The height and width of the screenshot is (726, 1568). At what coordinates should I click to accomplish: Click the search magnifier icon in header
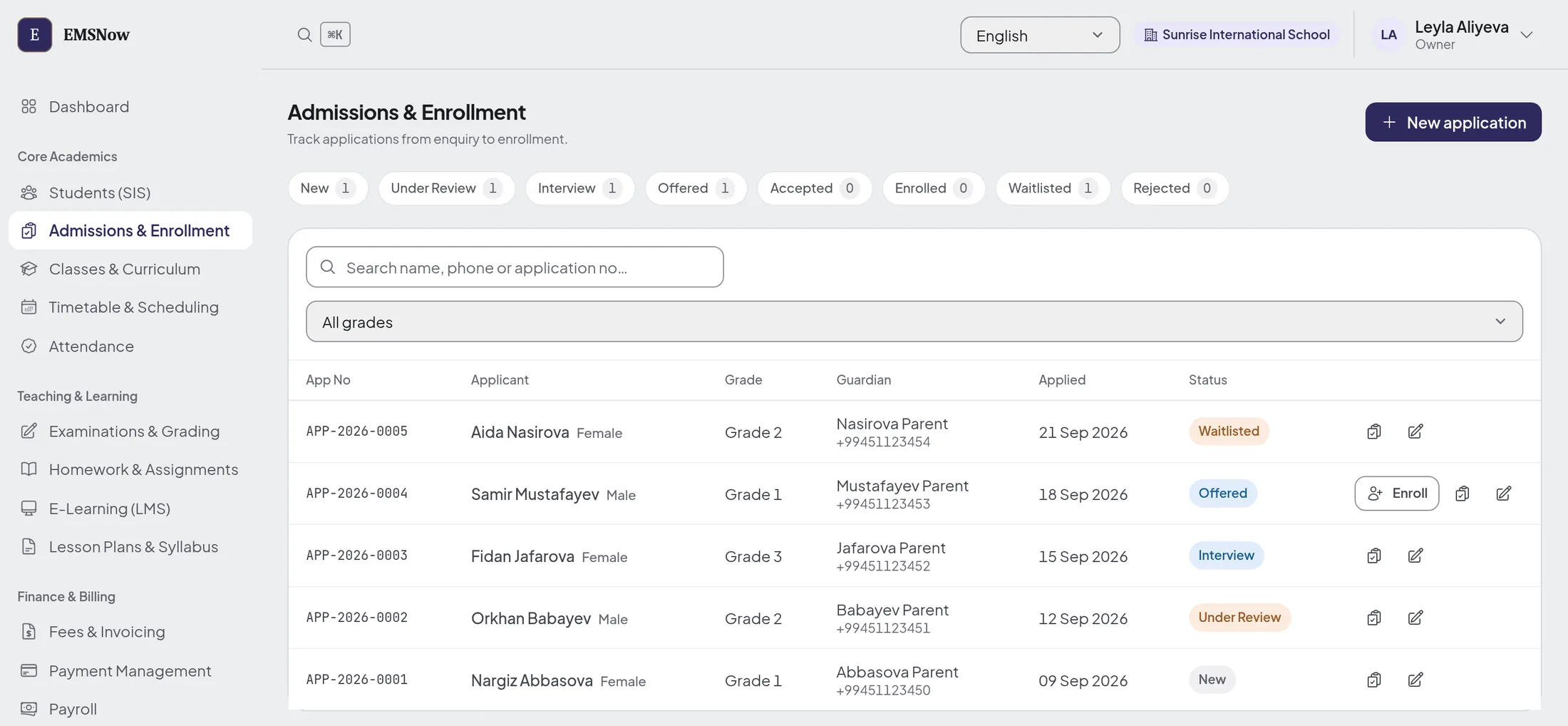pyautogui.click(x=304, y=34)
